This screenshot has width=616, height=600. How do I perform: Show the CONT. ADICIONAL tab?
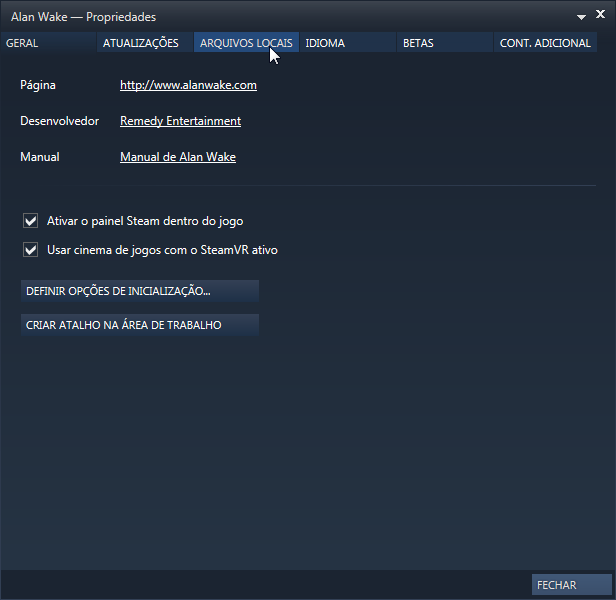click(x=545, y=42)
